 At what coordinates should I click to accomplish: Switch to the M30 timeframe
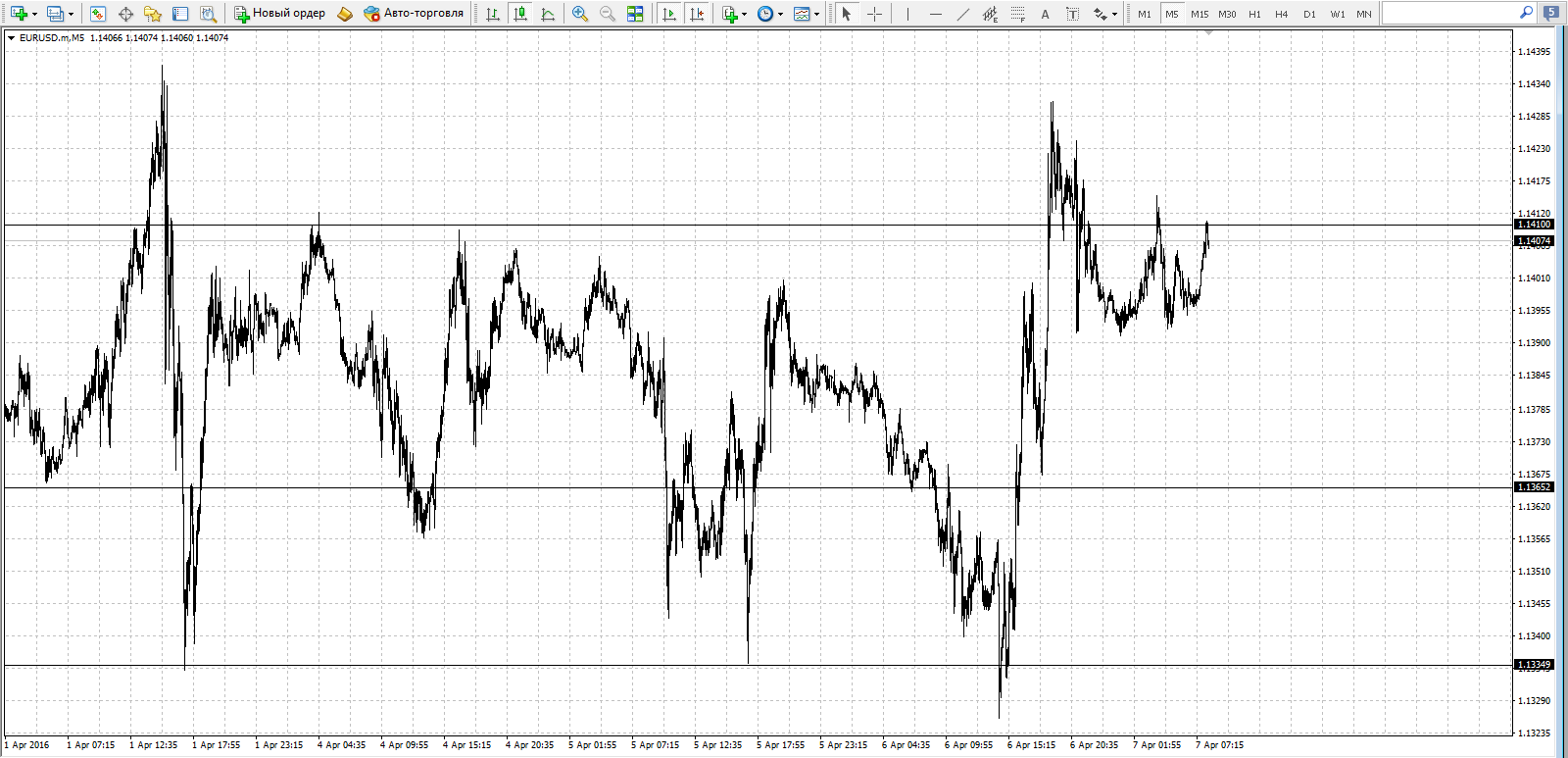coord(1227,14)
